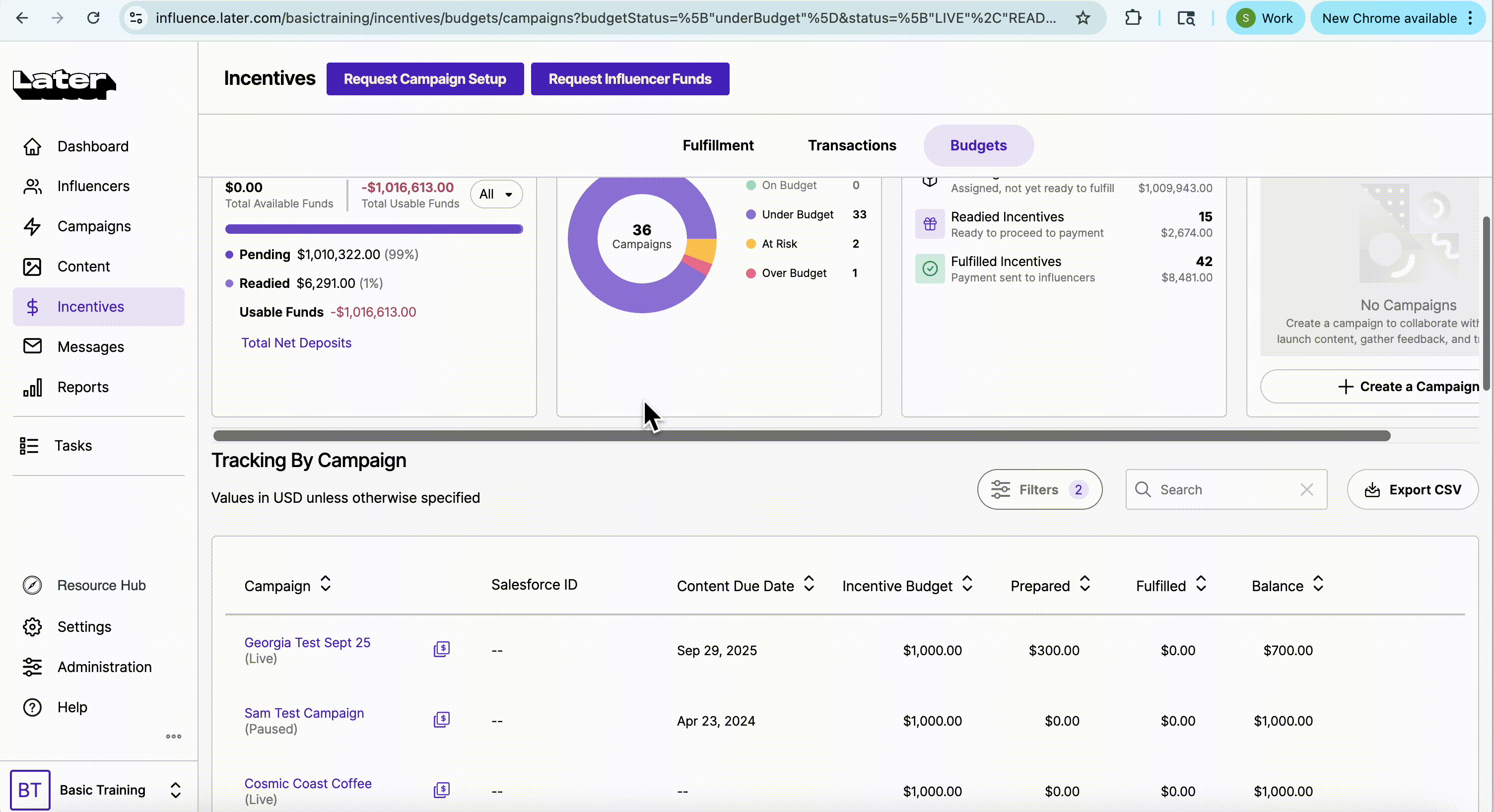1494x812 pixels.
Task: Open the Total Net Deposits link
Action: coord(296,343)
